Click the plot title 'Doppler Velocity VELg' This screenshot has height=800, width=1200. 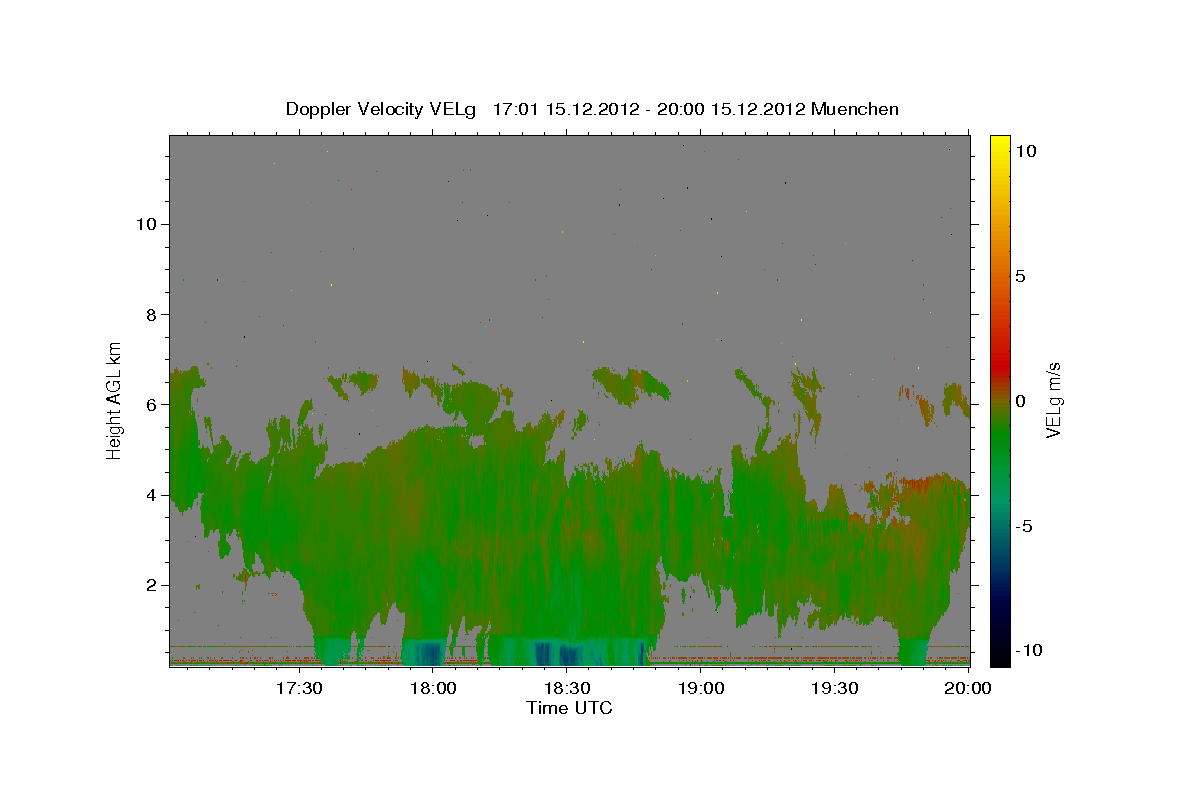(x=382, y=109)
